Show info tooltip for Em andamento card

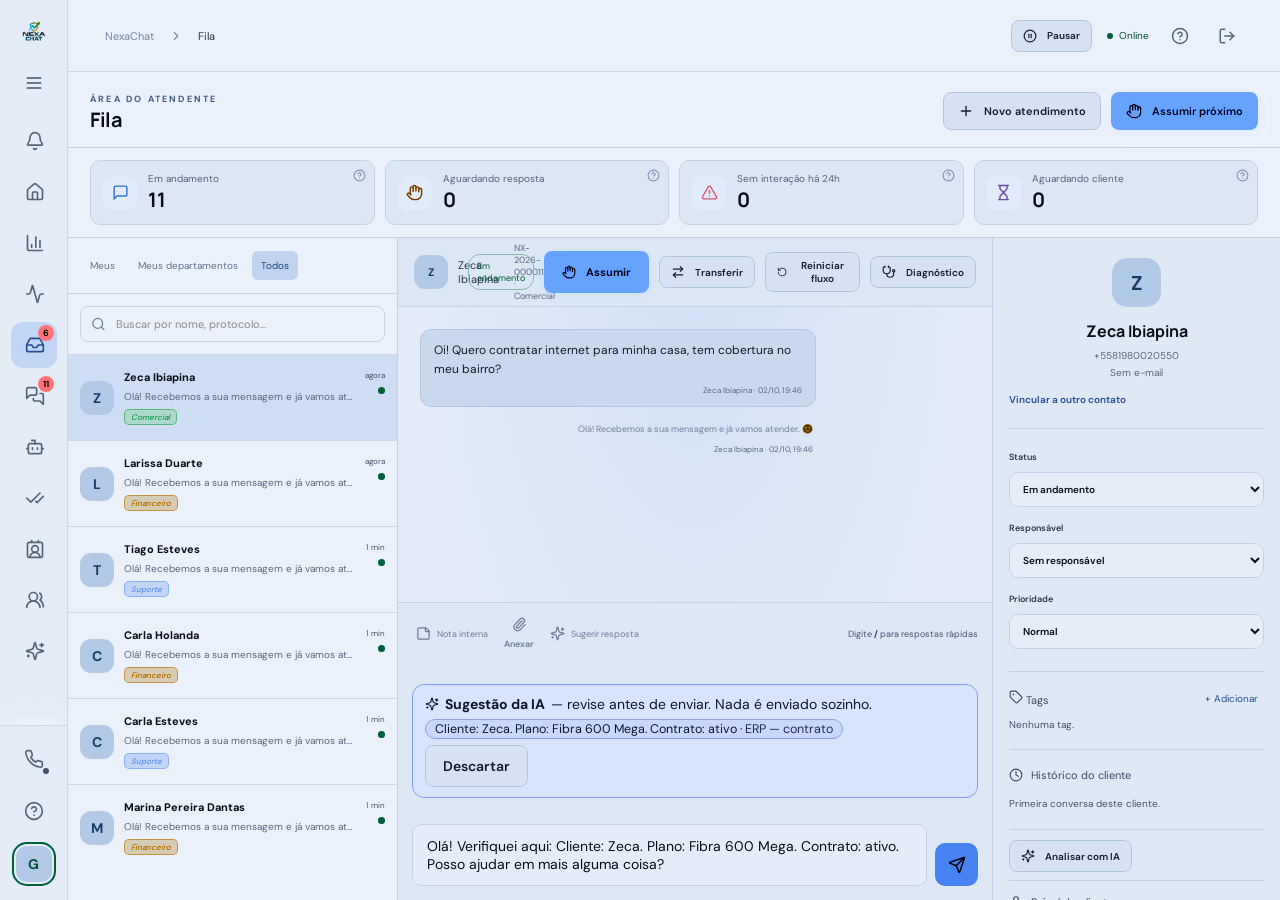[x=359, y=175]
